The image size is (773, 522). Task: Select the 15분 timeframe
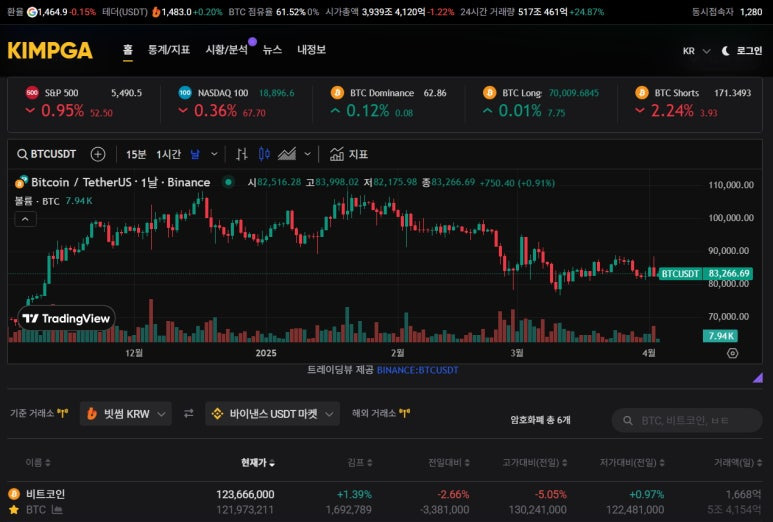click(136, 155)
